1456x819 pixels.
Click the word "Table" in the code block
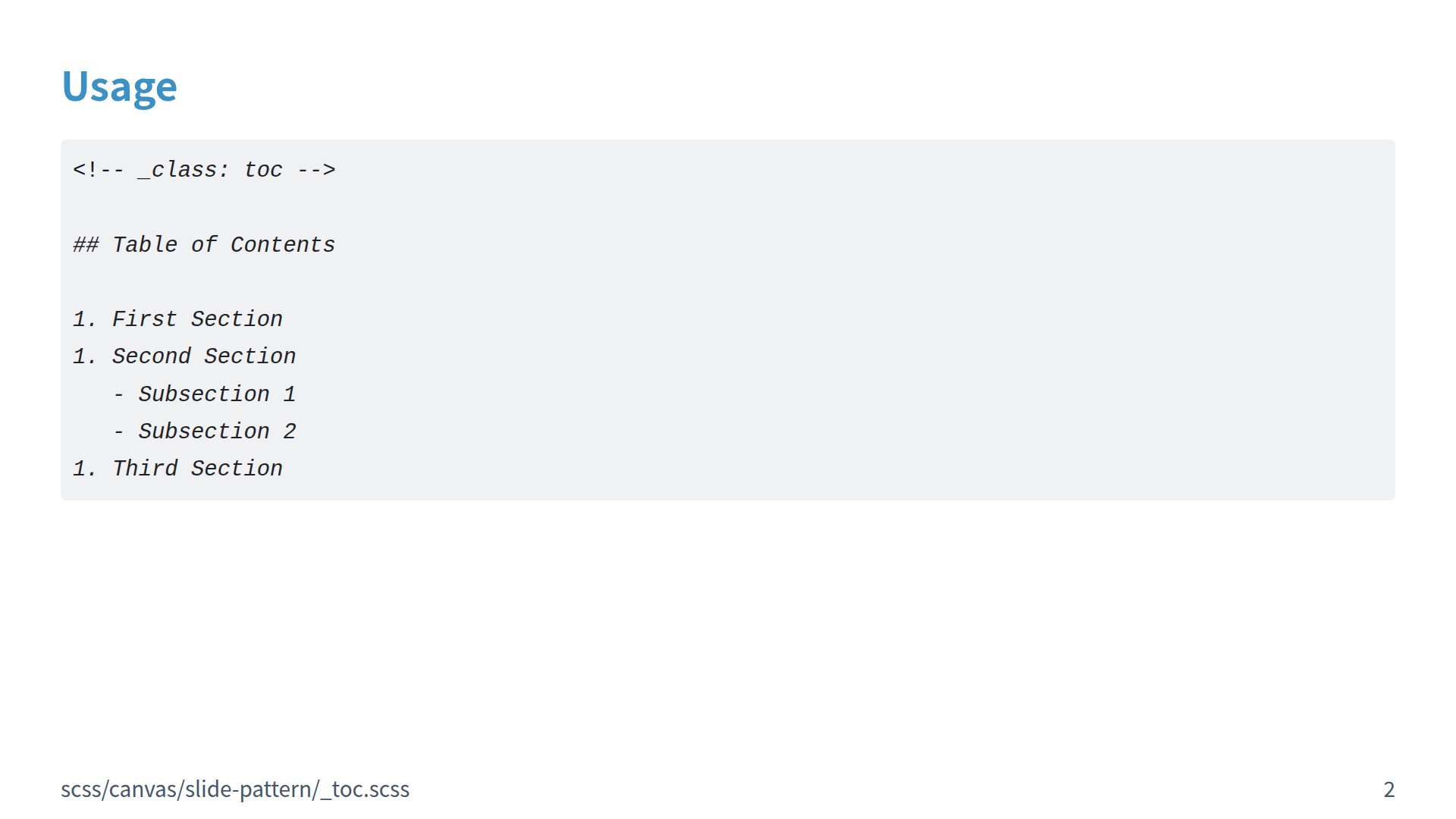tap(145, 245)
